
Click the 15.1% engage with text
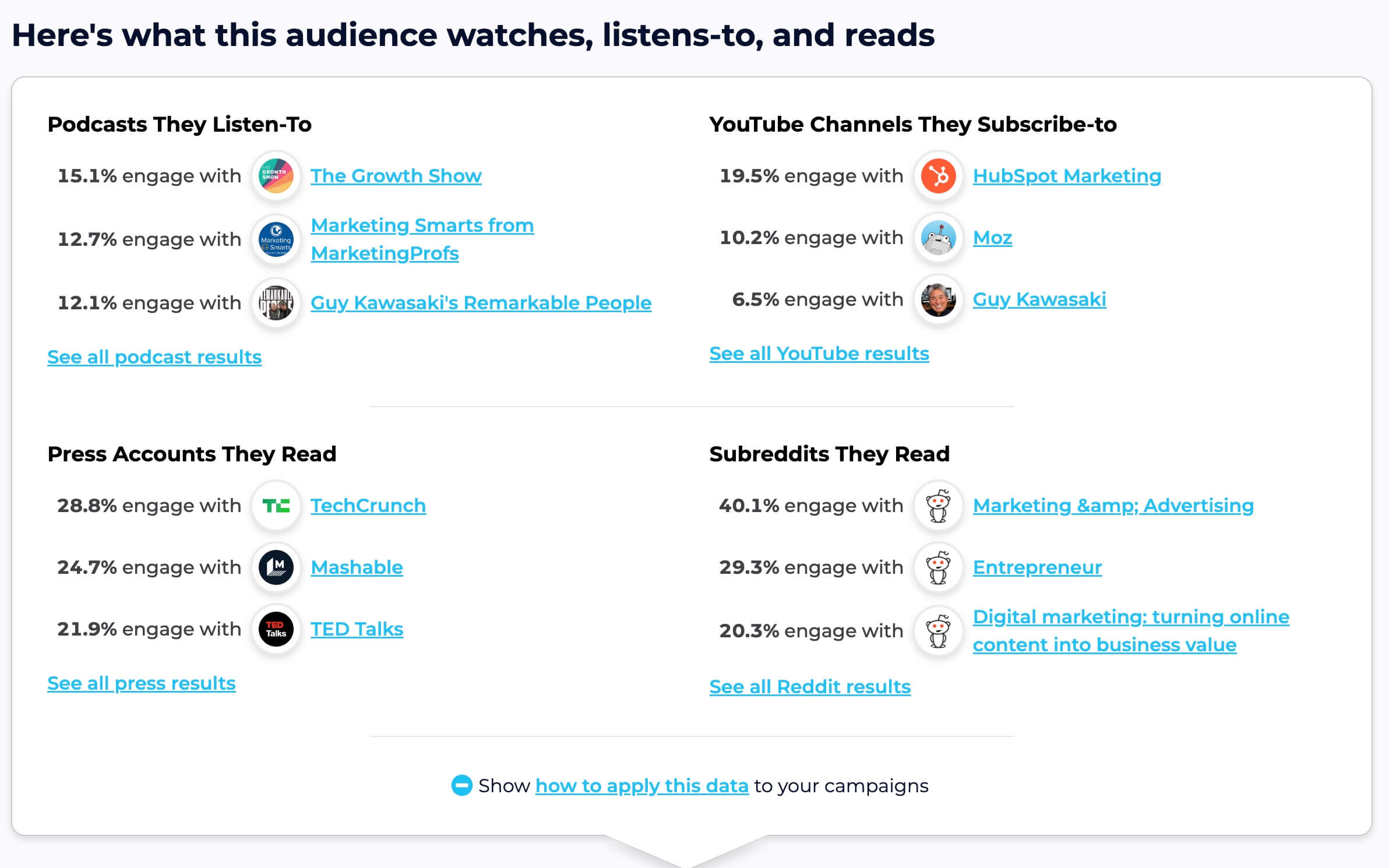pos(149,176)
